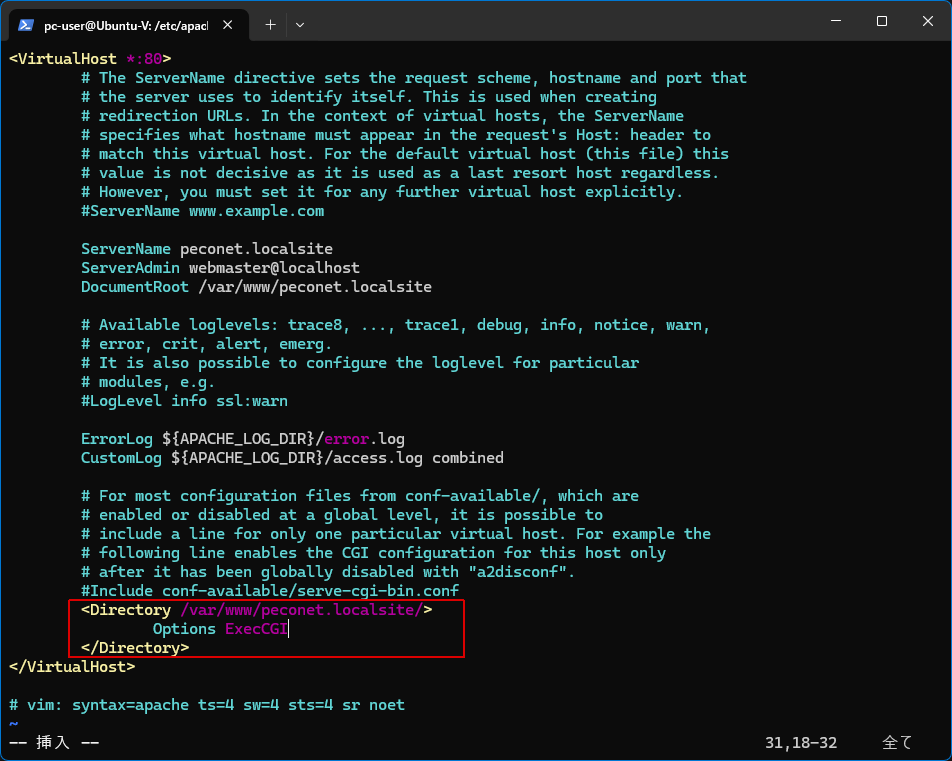Click the #Include conf-available/serve-cgi-bin.conf line
Screen dimensions: 952x761
(269, 591)
